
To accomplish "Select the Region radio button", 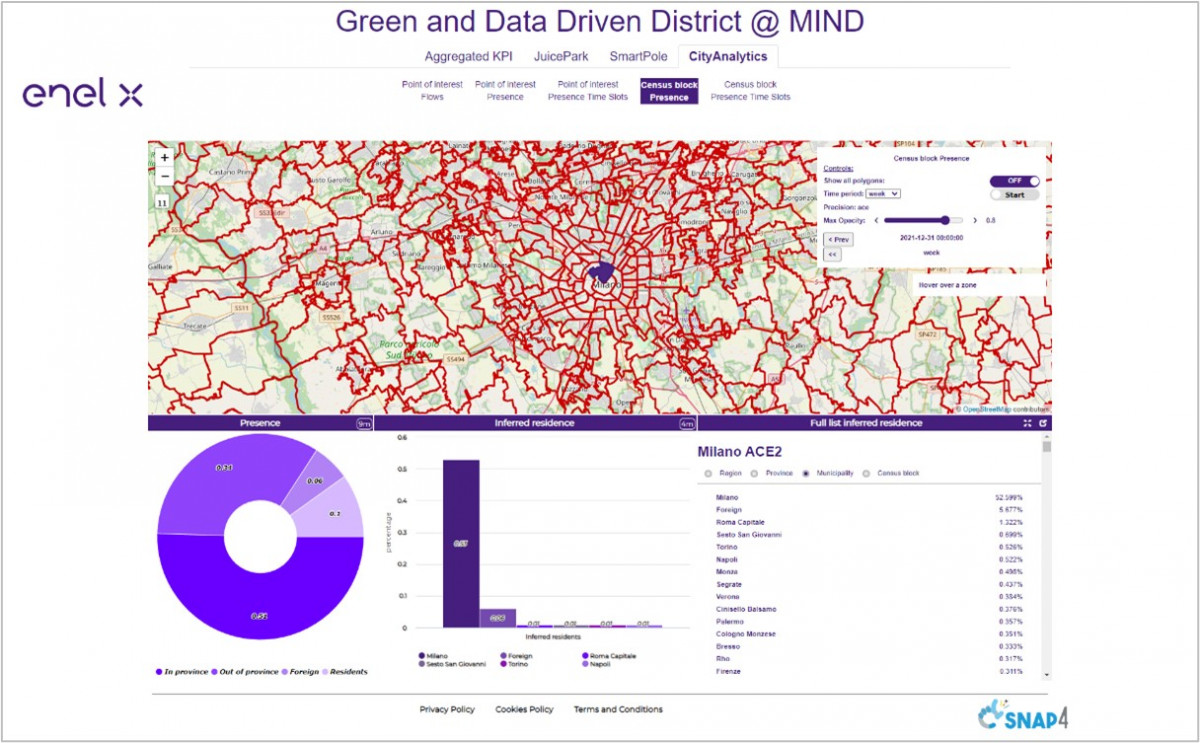I will pos(709,473).
